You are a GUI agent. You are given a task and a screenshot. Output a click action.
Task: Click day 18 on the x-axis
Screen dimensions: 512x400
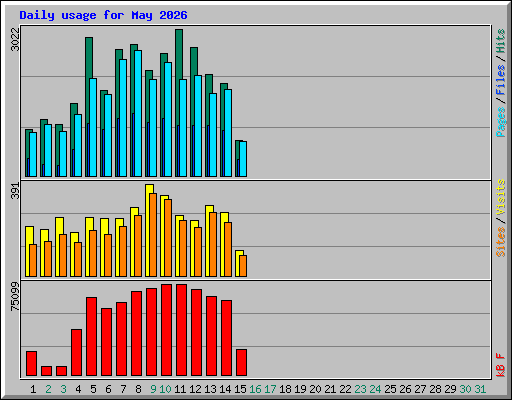tap(285, 389)
